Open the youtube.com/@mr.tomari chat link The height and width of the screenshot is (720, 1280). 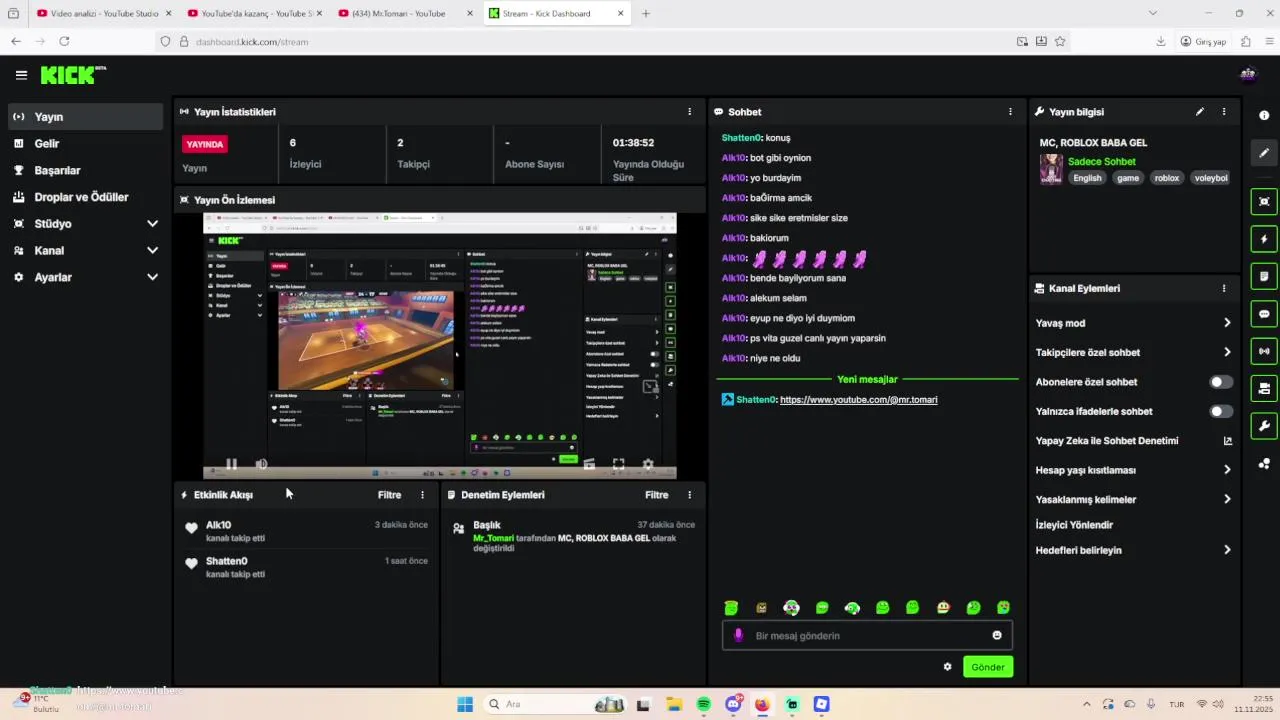click(858, 400)
